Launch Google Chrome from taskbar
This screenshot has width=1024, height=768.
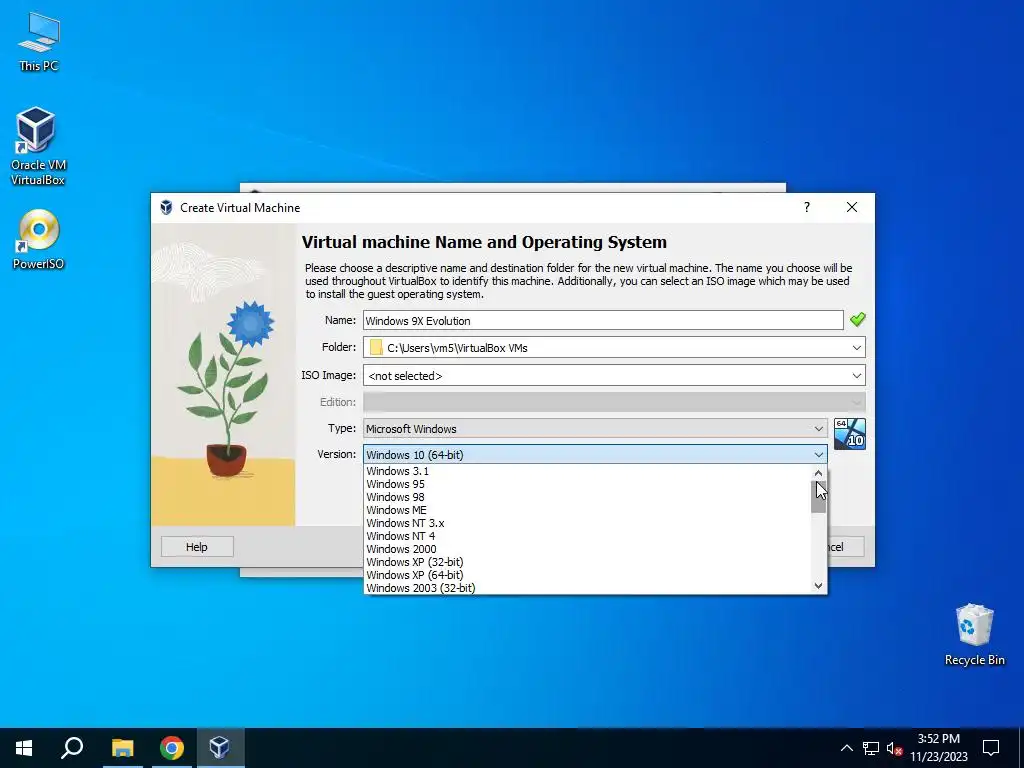(171, 748)
